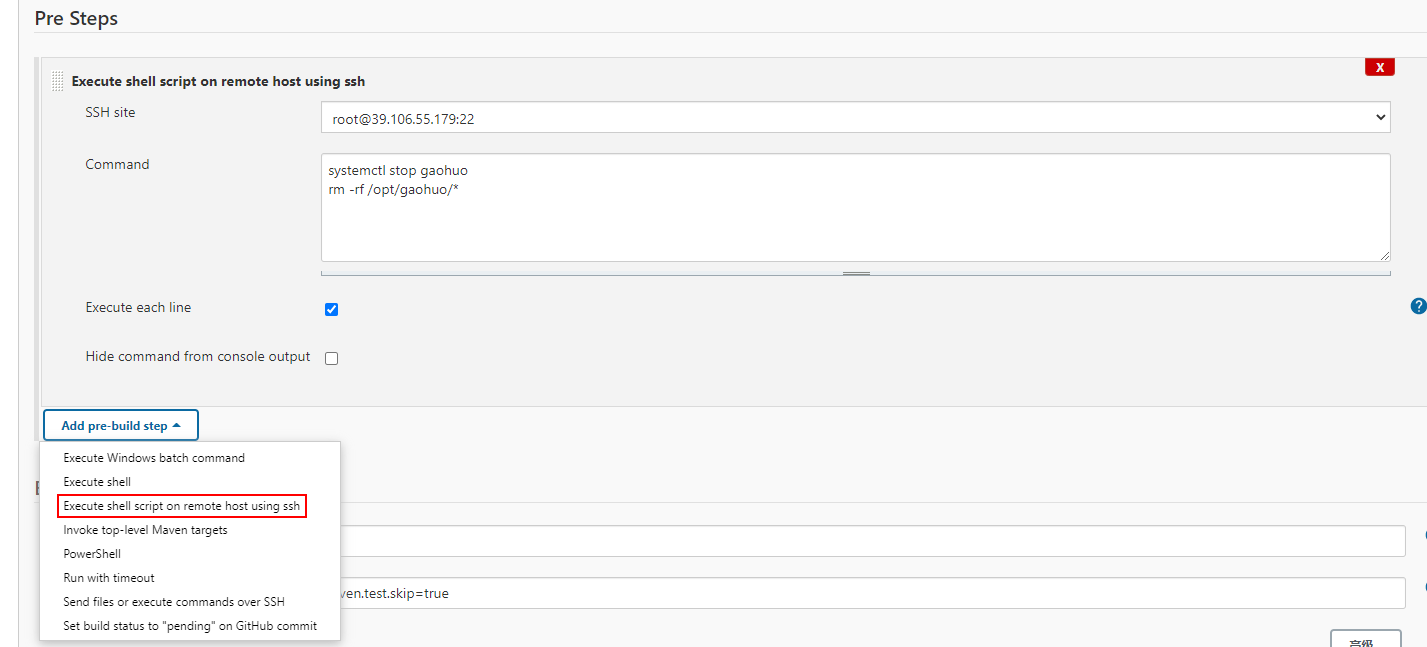Click inside the Command text area

pos(856,208)
